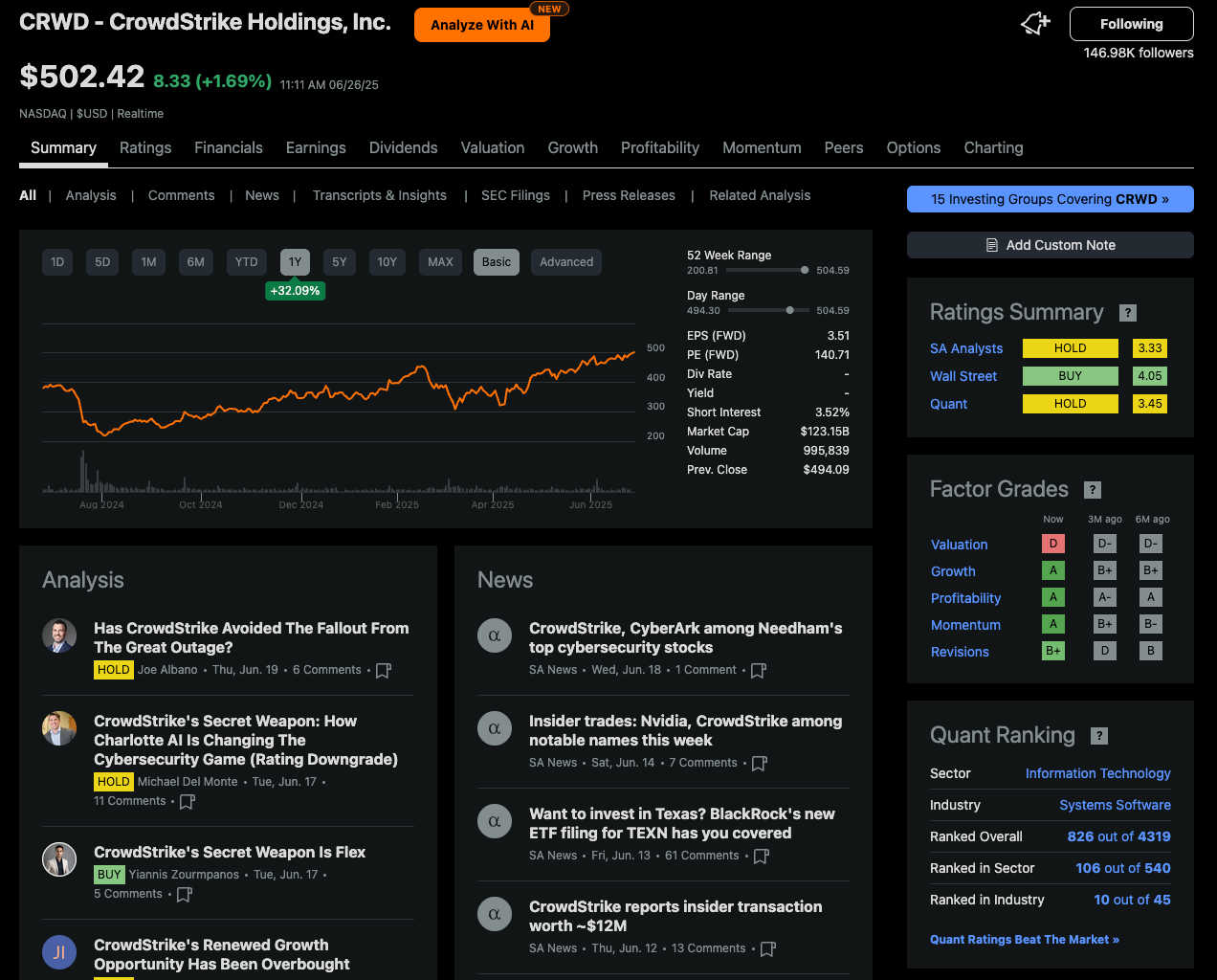Viewport: 1217px width, 980px height.
Task: Bookmark the Charlotte AI article
Action: (188, 802)
